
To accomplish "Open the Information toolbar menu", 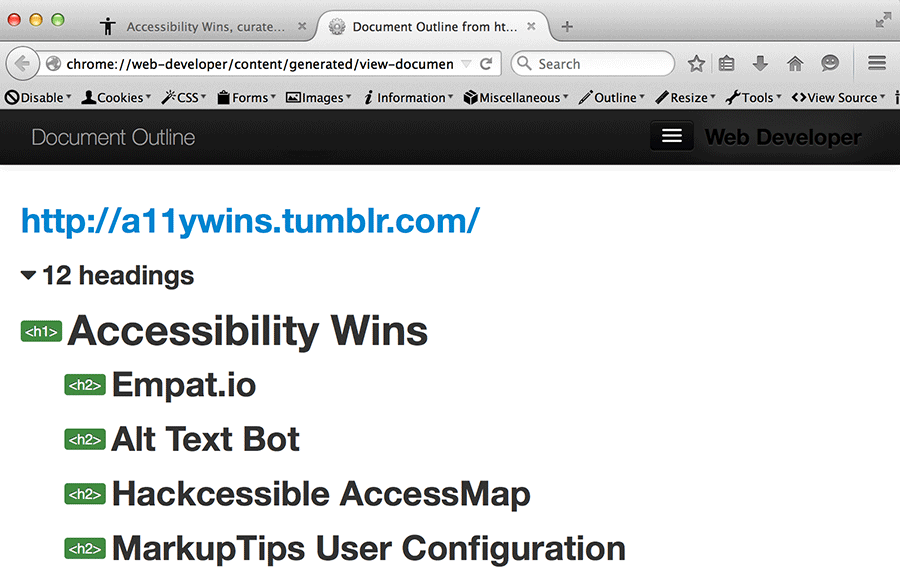I will click(408, 98).
